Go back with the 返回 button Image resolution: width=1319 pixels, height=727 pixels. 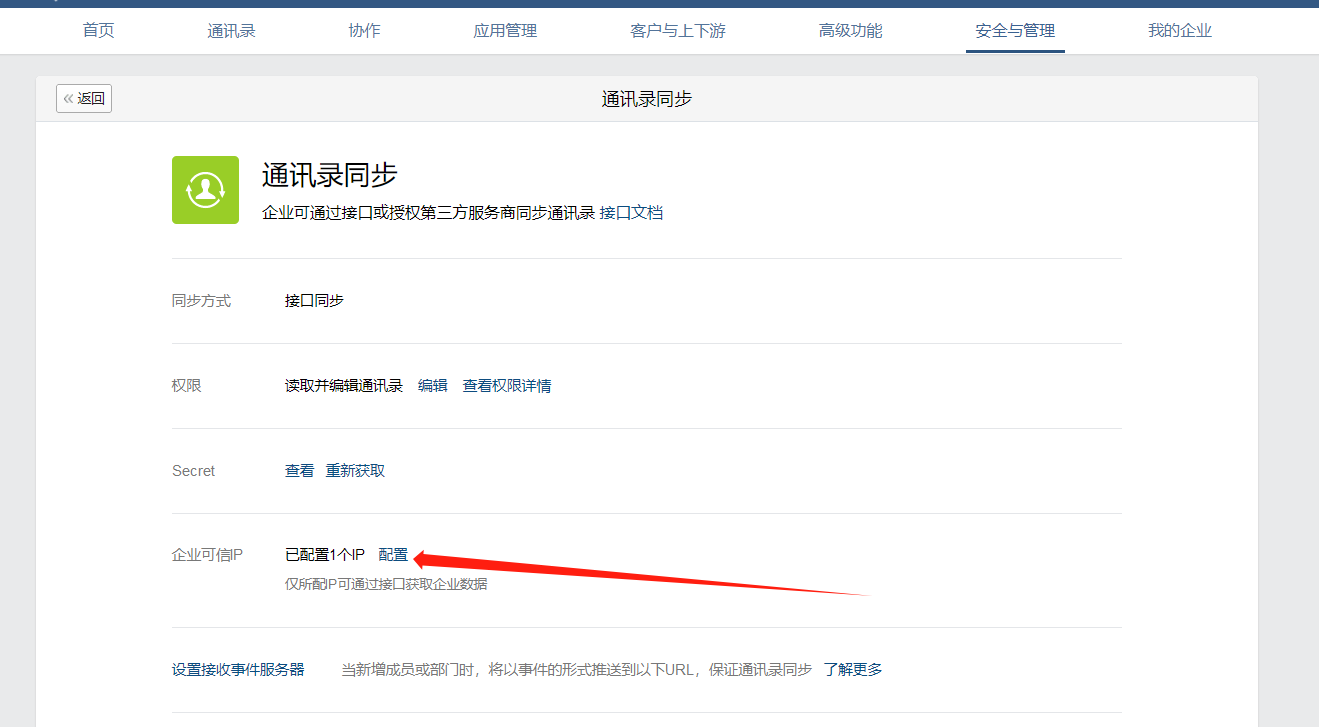click(84, 98)
